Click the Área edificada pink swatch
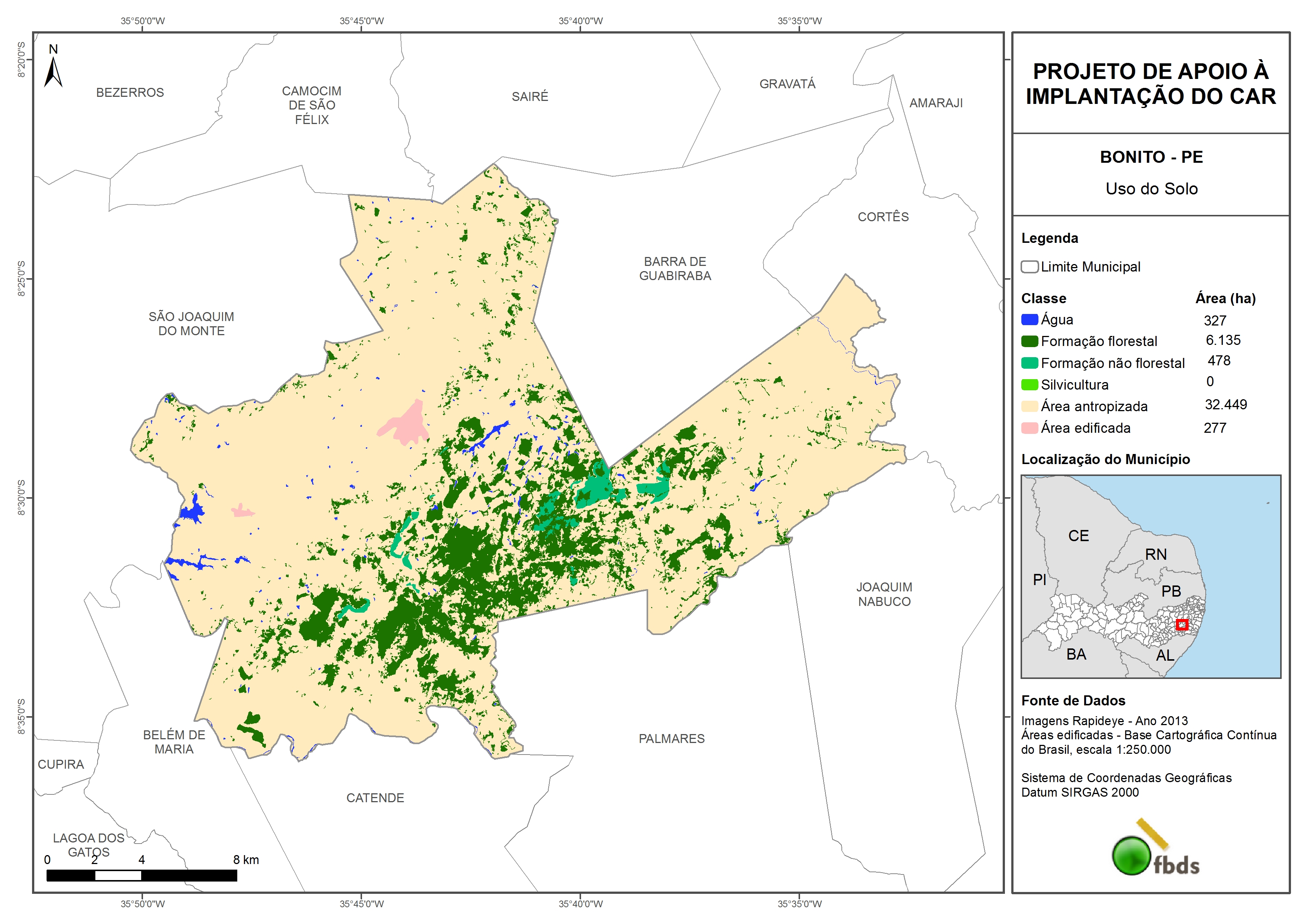The height and width of the screenshot is (924, 1307). pyautogui.click(x=1029, y=428)
